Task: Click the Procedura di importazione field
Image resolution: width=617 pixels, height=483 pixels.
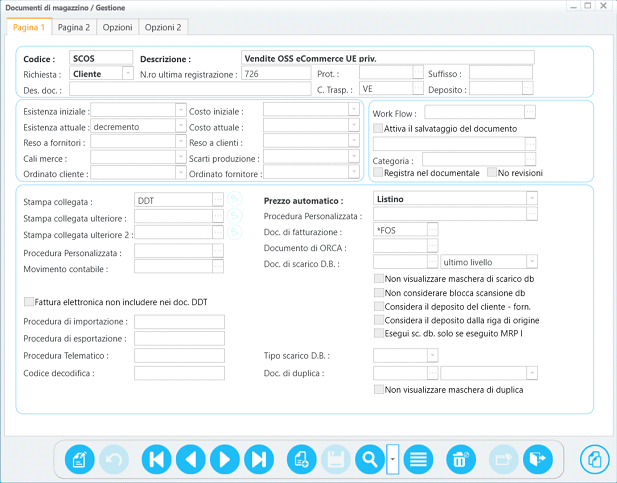Action: [179, 322]
